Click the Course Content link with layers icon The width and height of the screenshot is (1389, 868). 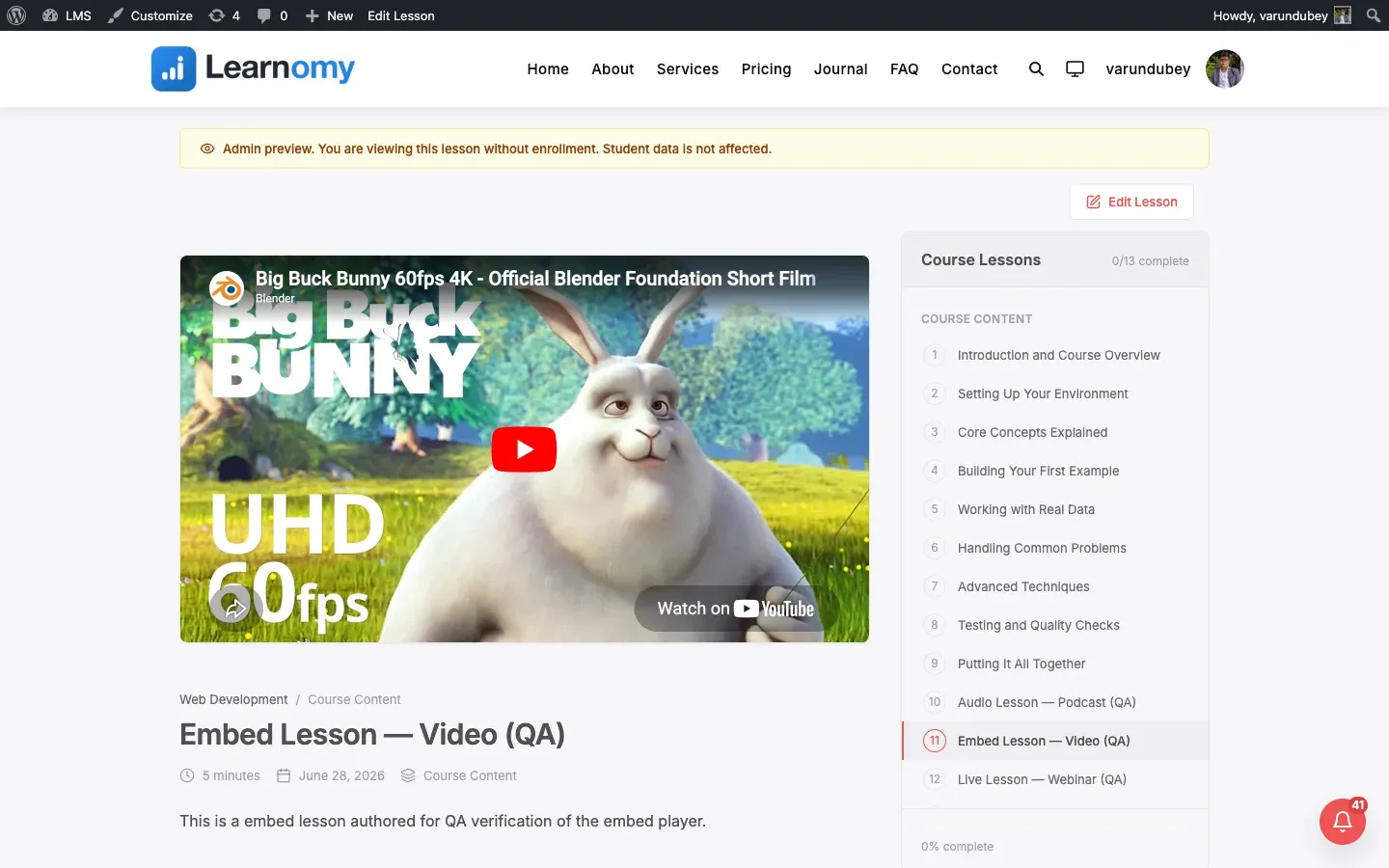470,775
